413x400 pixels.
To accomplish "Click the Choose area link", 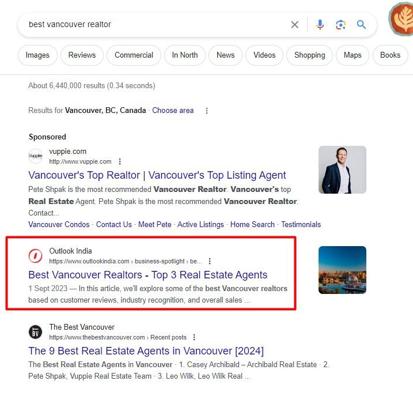I will 173,110.
